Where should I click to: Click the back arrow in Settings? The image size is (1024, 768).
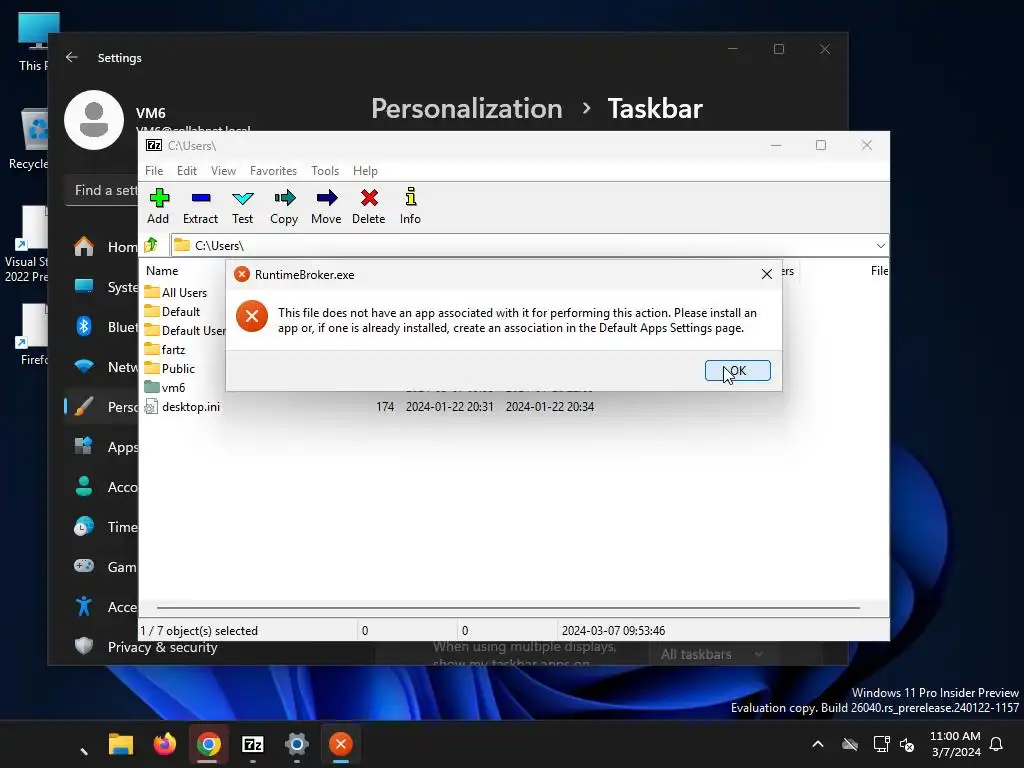click(x=72, y=57)
